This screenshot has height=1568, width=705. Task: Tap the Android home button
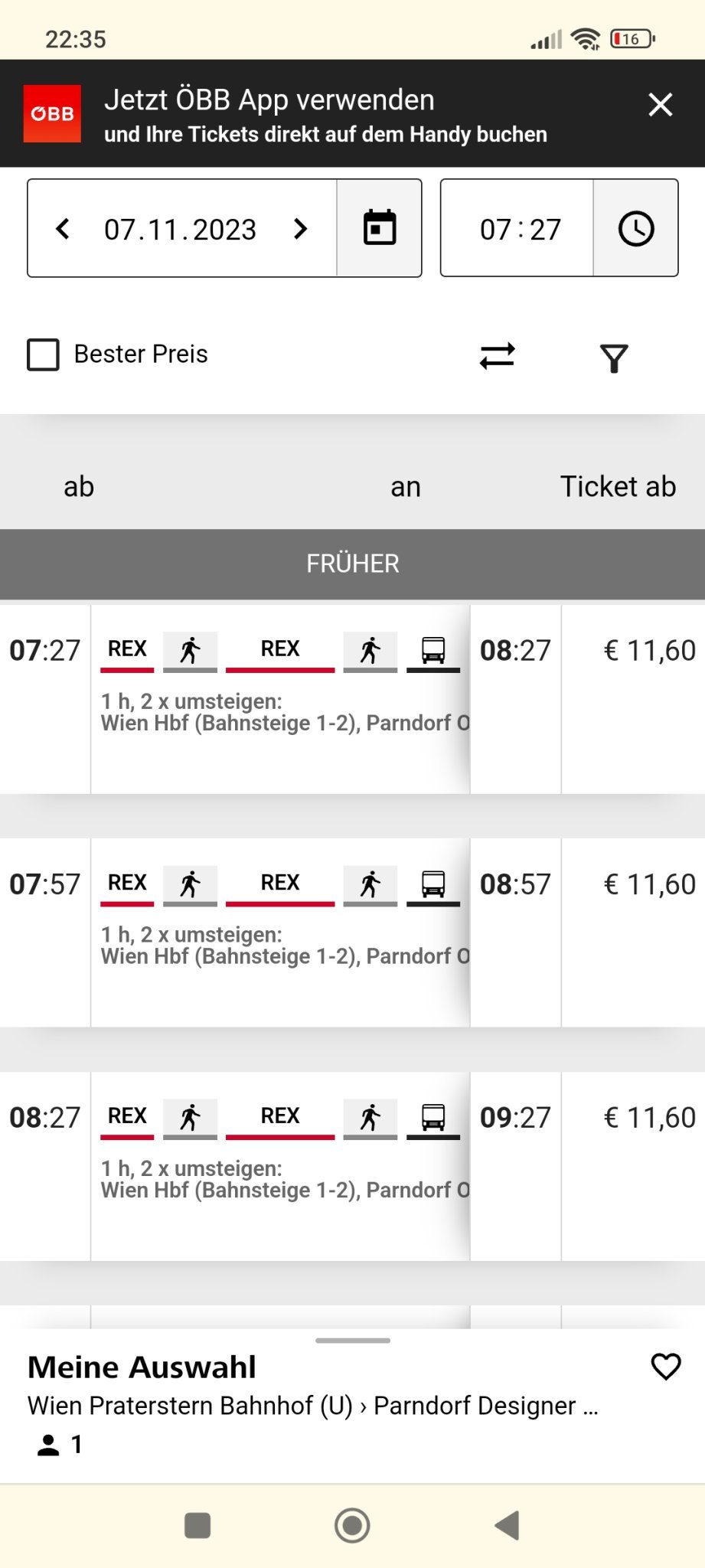tap(352, 1525)
